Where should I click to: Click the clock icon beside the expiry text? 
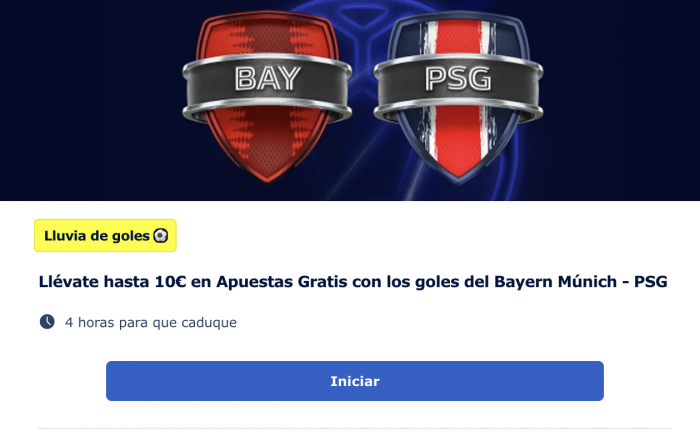point(47,322)
